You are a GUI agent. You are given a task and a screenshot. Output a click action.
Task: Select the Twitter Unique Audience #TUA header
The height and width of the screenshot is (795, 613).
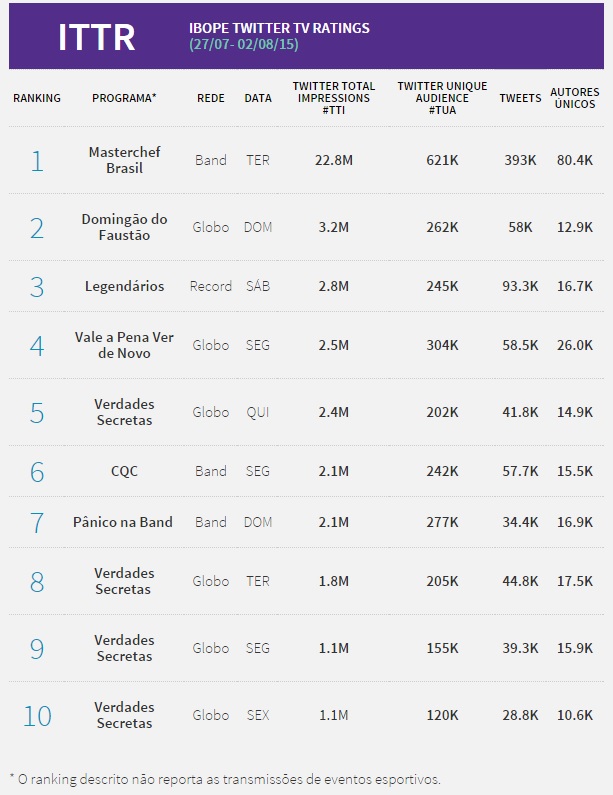coord(442,98)
